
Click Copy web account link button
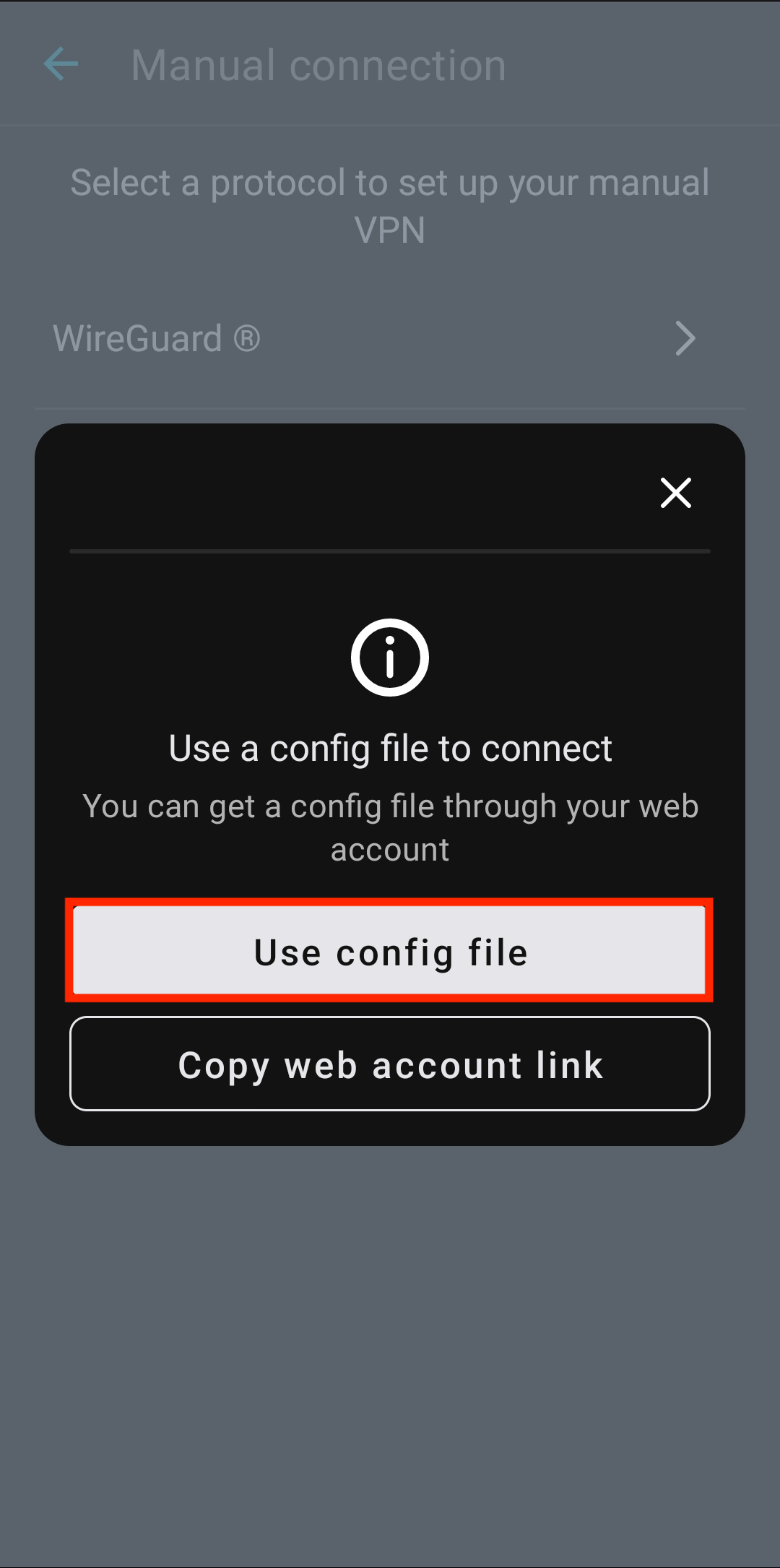tap(390, 1064)
